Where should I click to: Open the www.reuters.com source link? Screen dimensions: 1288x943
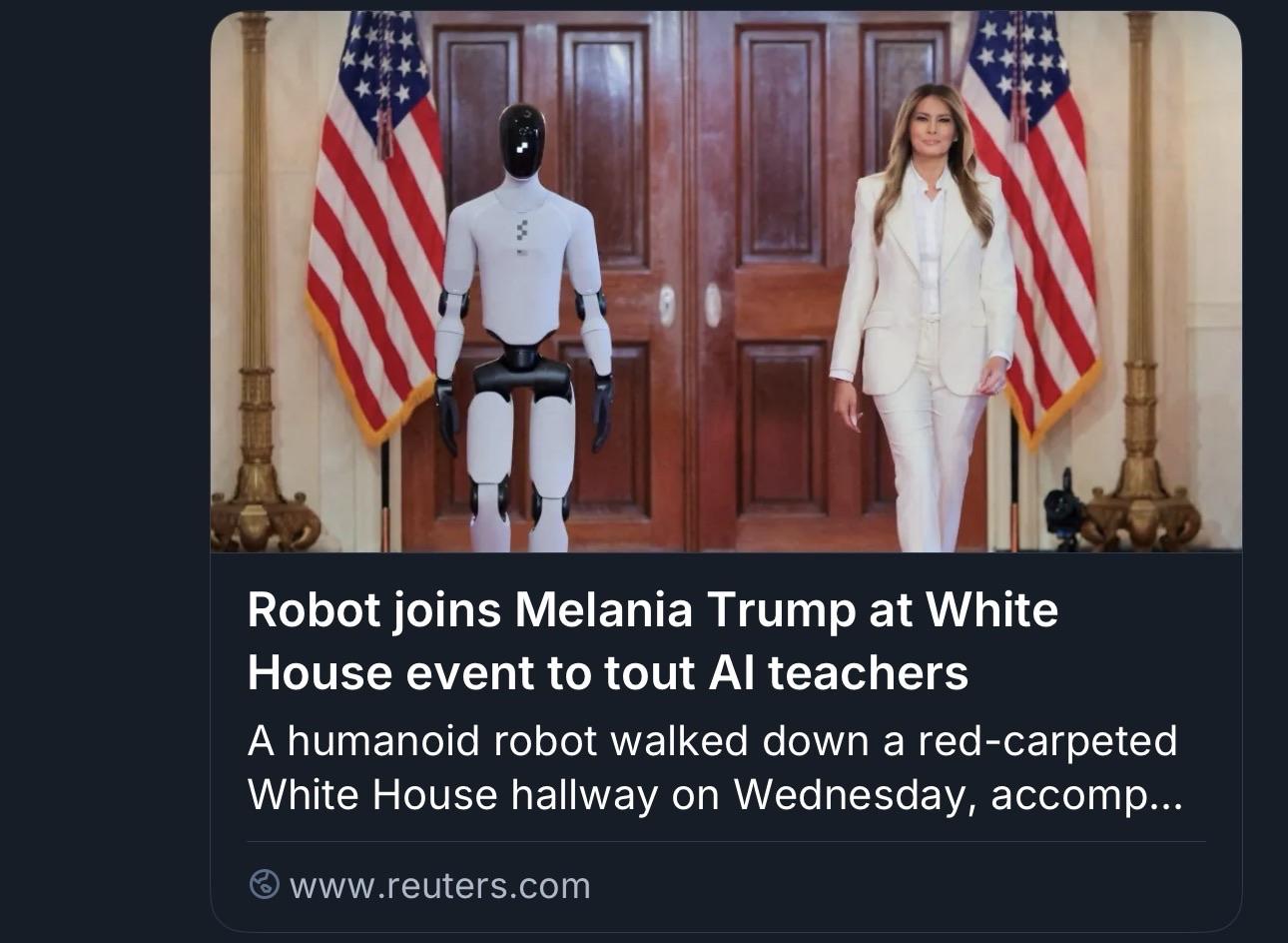[439, 886]
